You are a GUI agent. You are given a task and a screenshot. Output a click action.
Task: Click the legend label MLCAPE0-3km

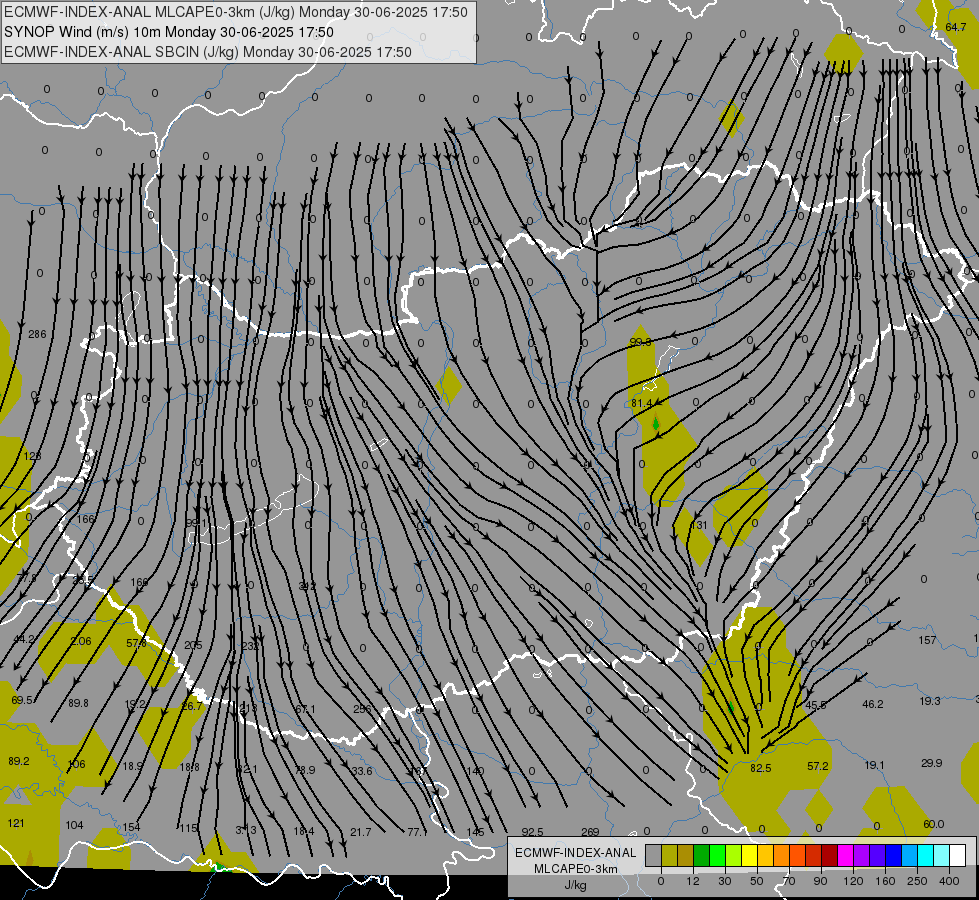click(x=576, y=869)
